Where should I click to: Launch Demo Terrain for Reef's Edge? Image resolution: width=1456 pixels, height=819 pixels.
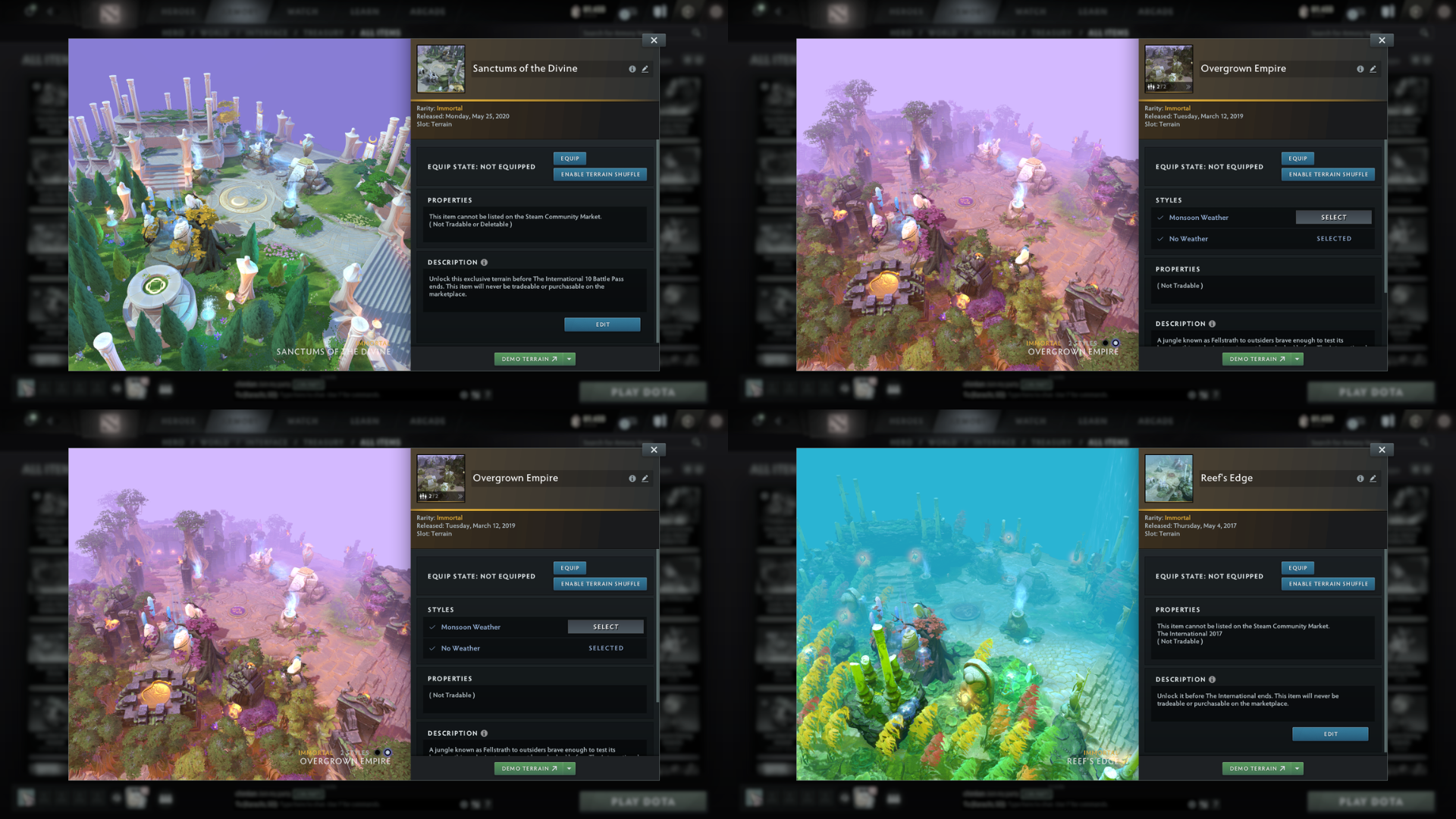pos(1257,769)
